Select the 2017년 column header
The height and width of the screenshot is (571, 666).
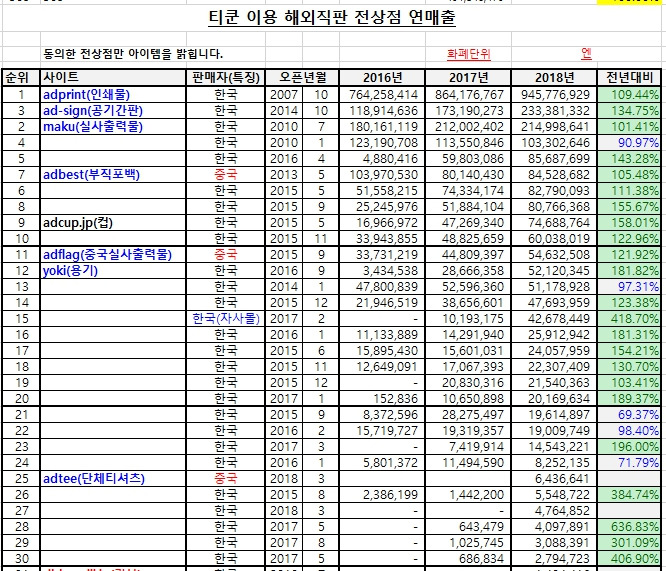click(x=468, y=77)
